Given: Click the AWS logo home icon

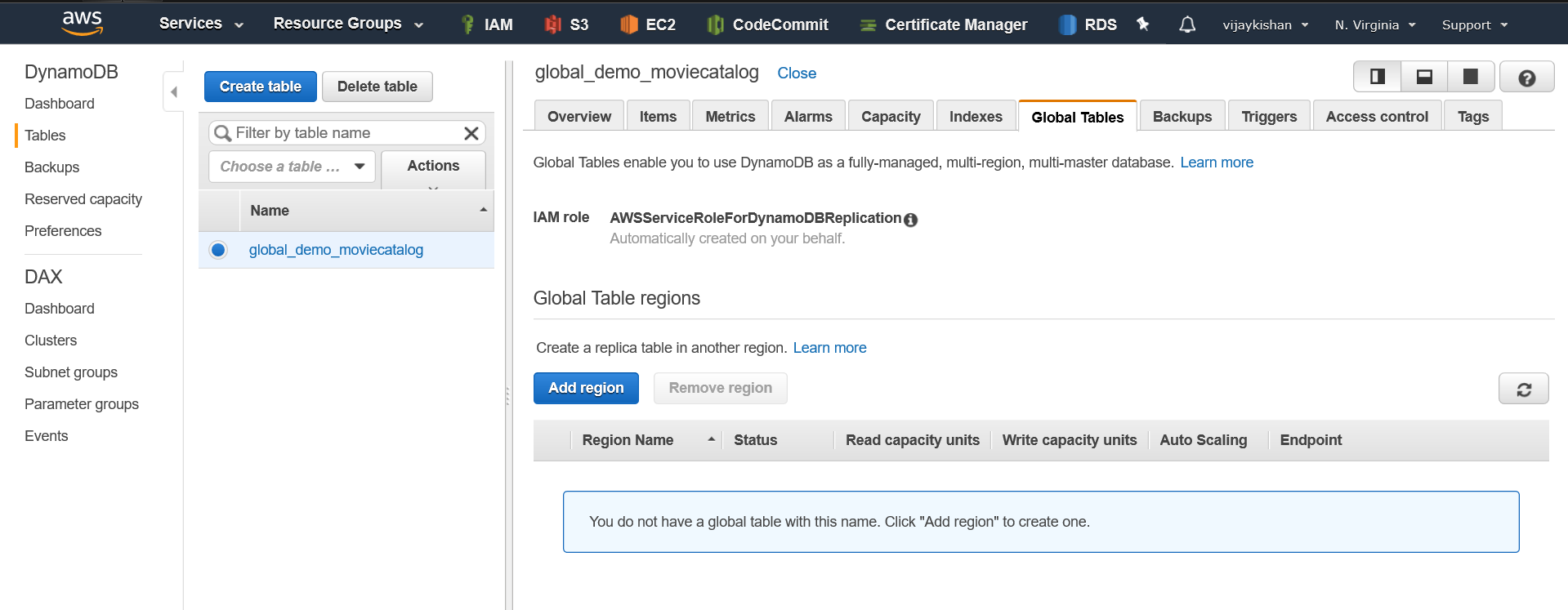Looking at the screenshot, I should 83,23.
